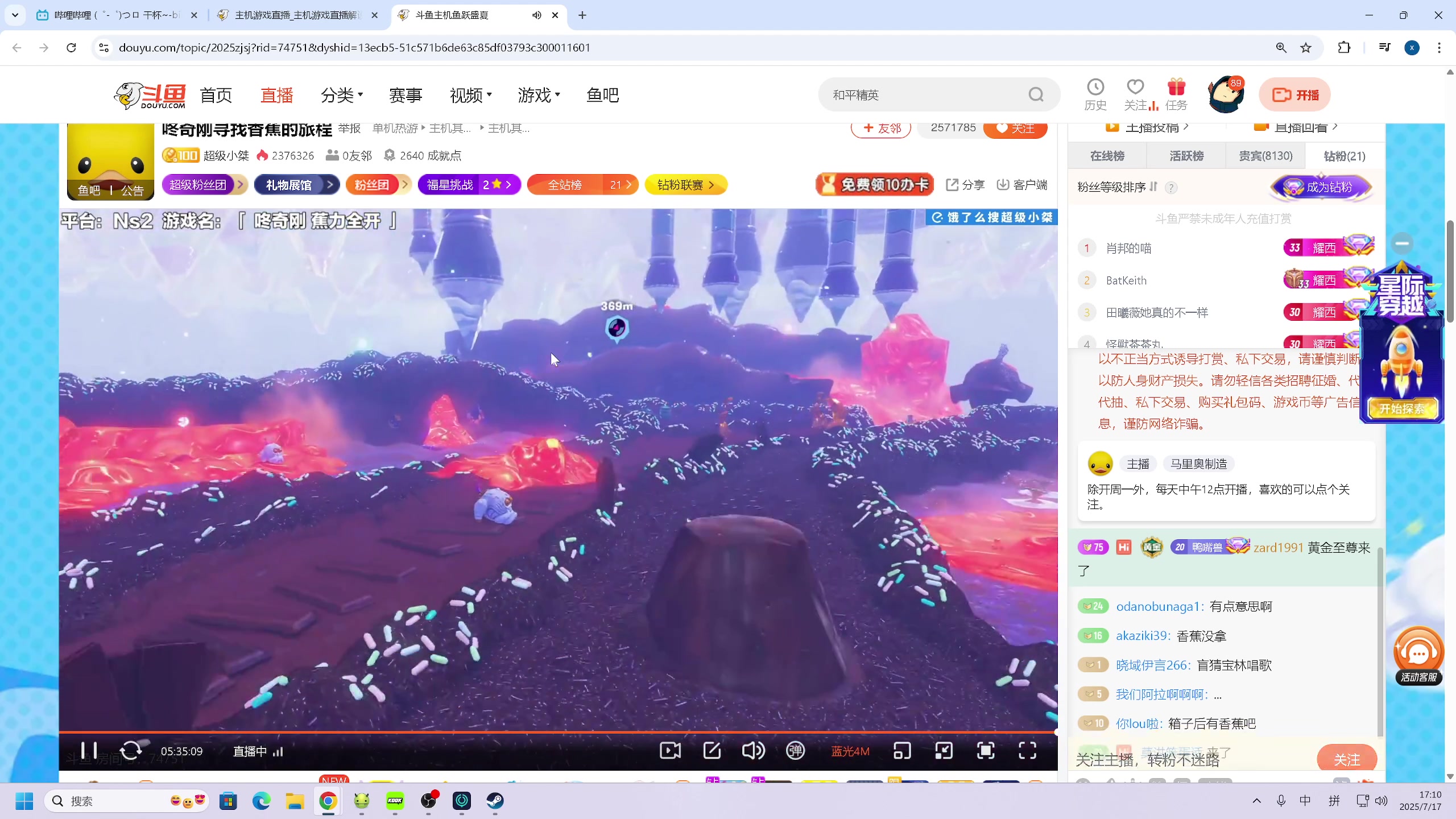Open the 福星挑战 pill
Viewport: 1456px width, 819px height.
click(x=469, y=185)
